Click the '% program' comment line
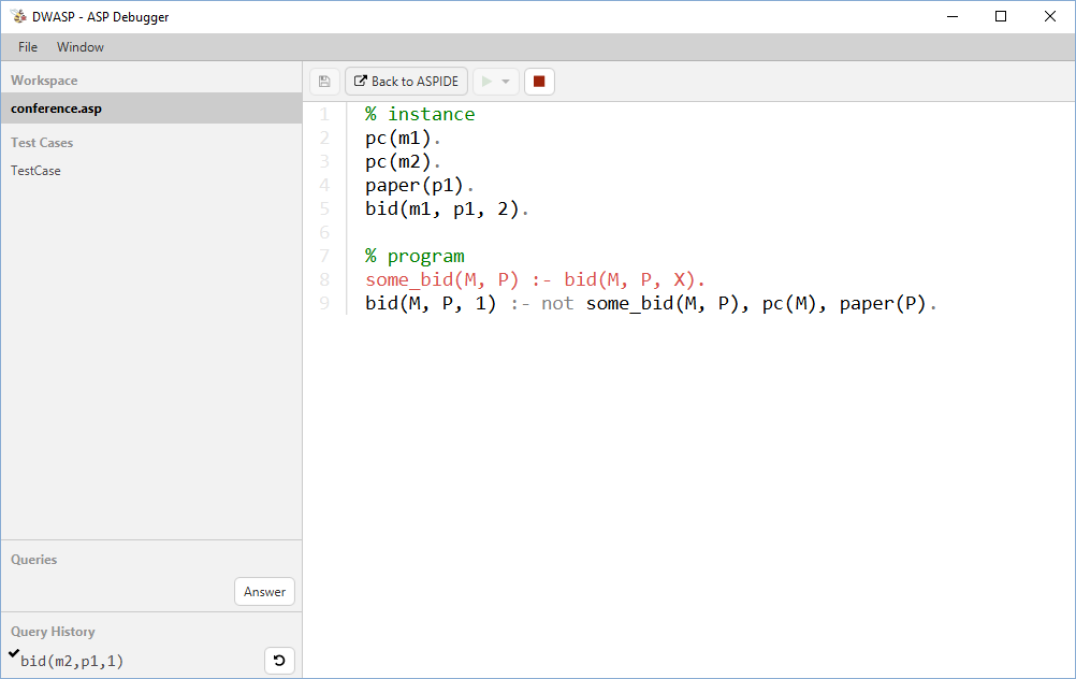 tap(414, 256)
